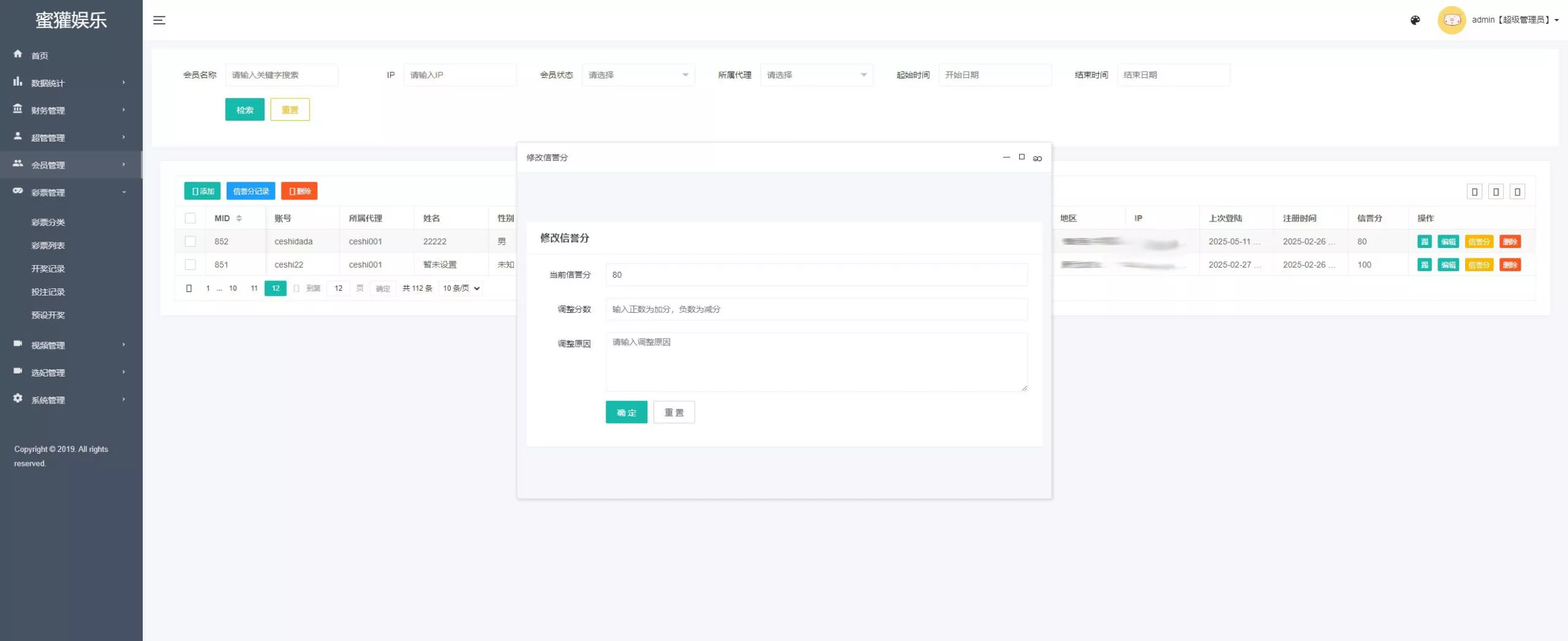Click the green 确定 button in dialog
This screenshot has height=641, width=1568.
click(626, 413)
